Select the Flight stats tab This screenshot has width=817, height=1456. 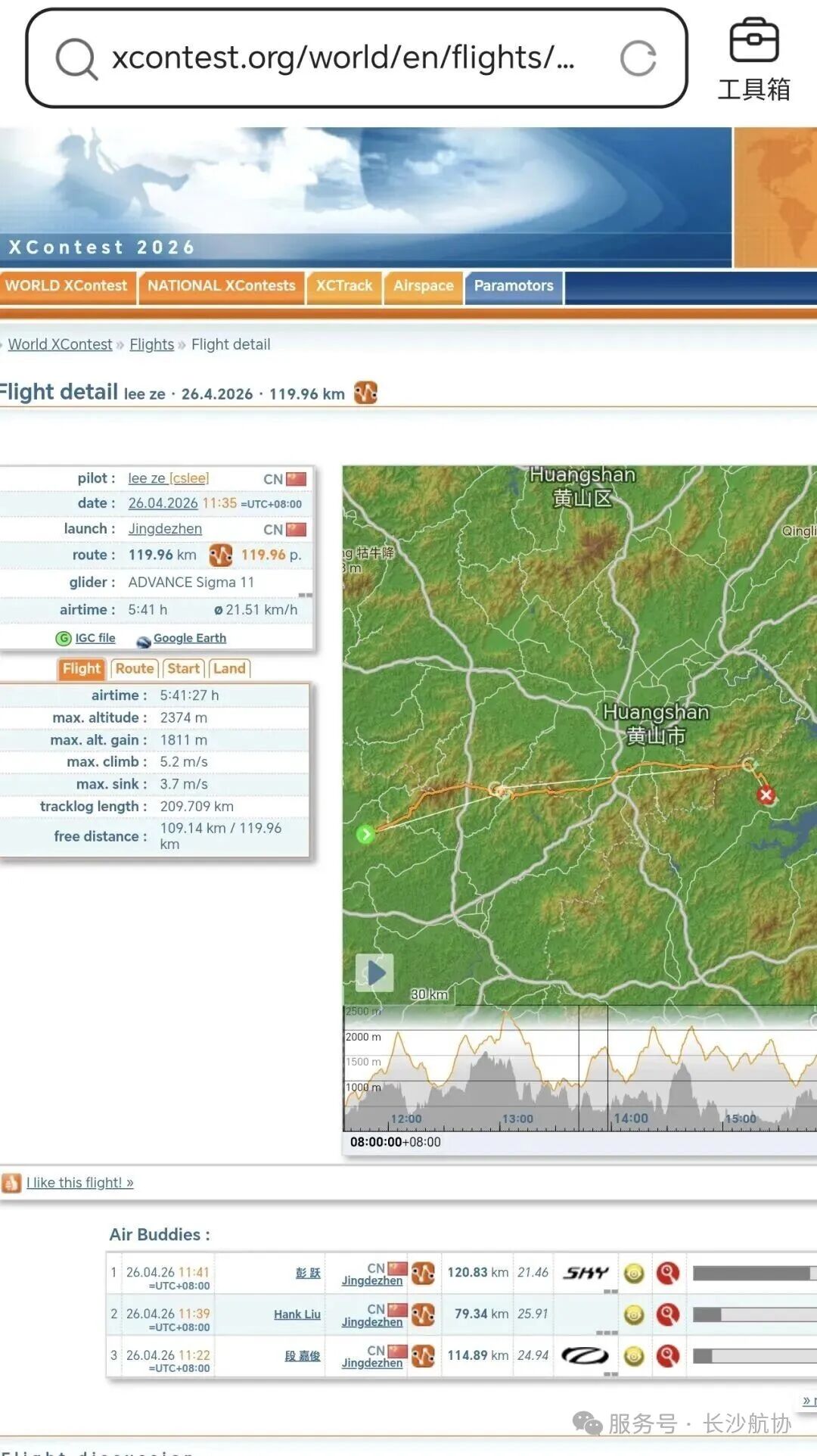click(81, 668)
